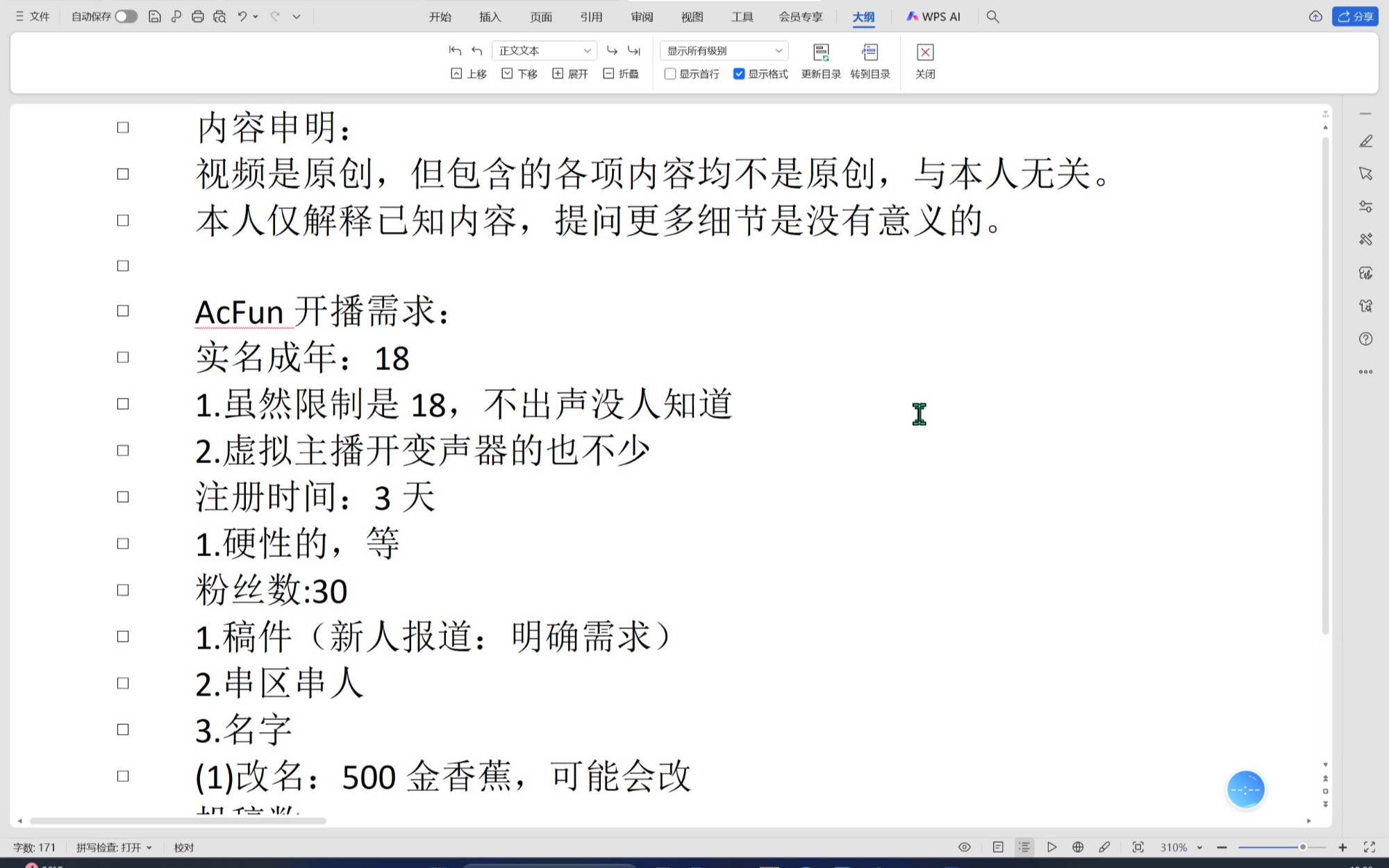Promote outline level with the left arrow icon
Viewport: 1389px width, 868px height.
(x=477, y=51)
